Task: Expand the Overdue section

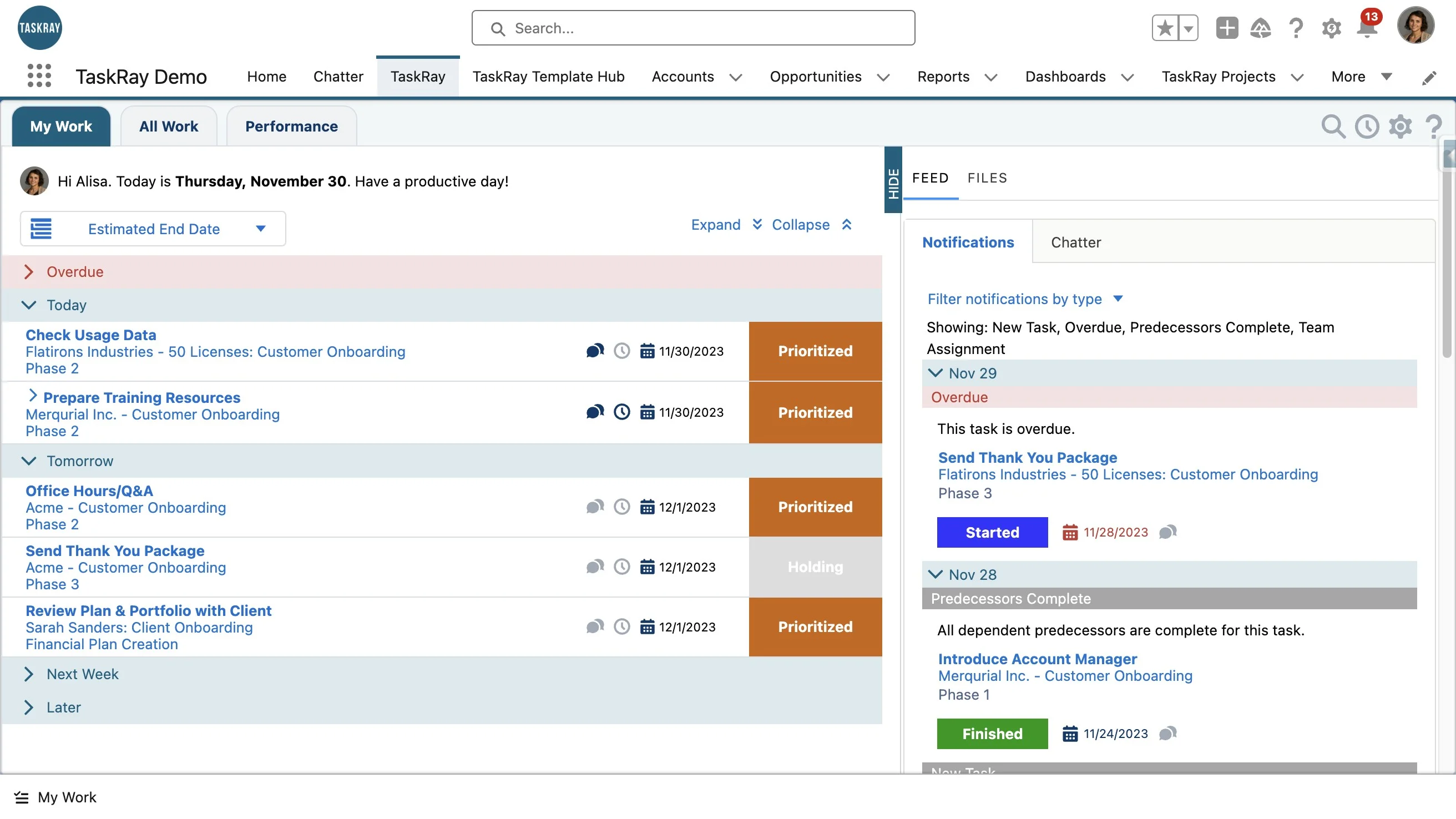Action: point(29,272)
